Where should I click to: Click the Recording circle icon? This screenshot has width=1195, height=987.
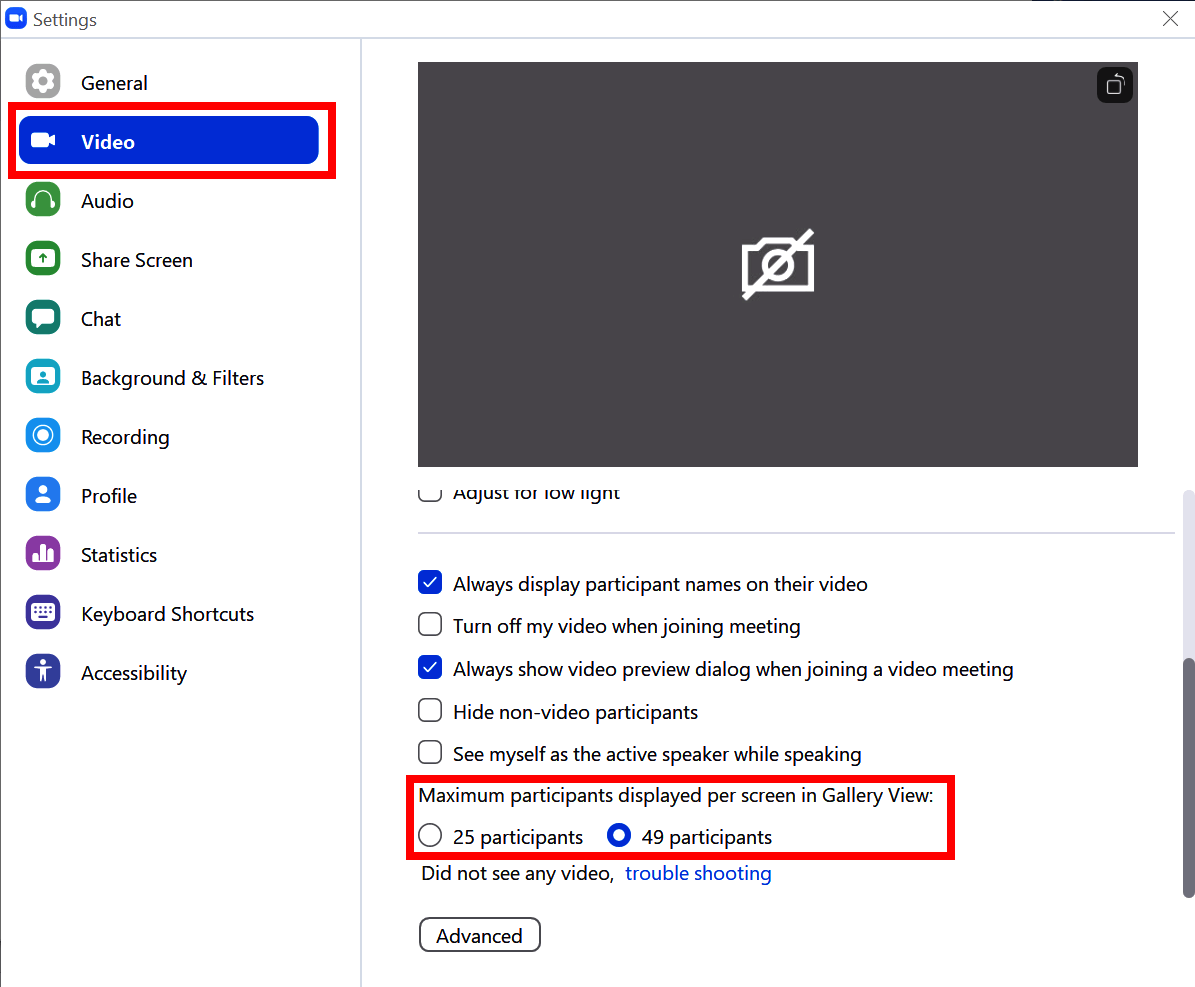[43, 436]
